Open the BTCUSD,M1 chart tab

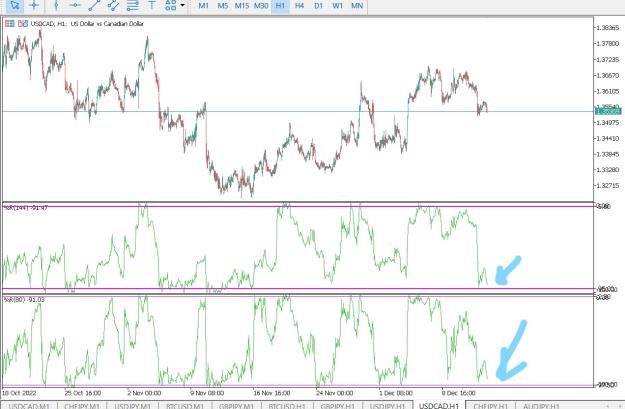click(185, 405)
